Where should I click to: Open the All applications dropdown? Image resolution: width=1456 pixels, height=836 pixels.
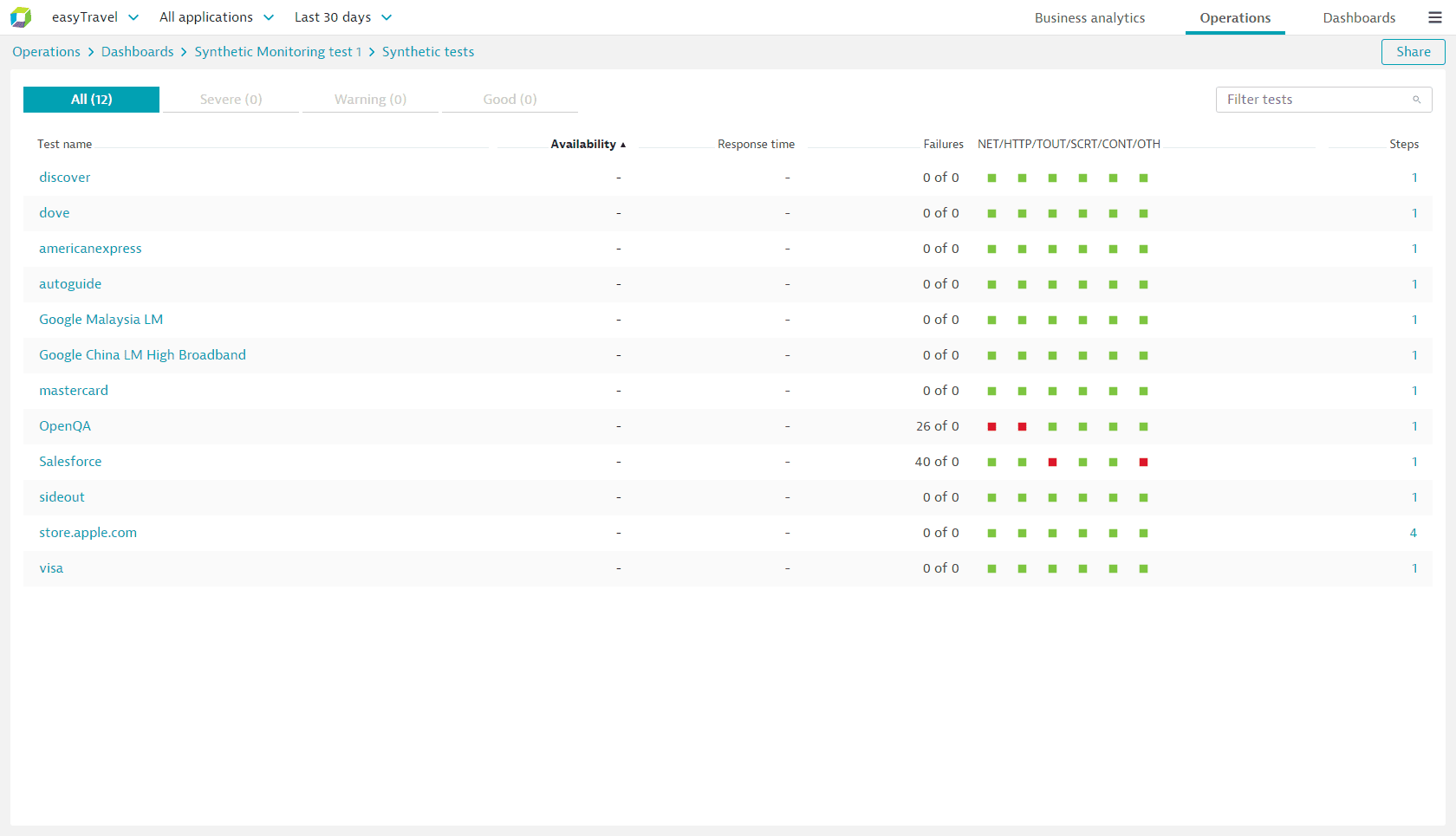point(217,17)
